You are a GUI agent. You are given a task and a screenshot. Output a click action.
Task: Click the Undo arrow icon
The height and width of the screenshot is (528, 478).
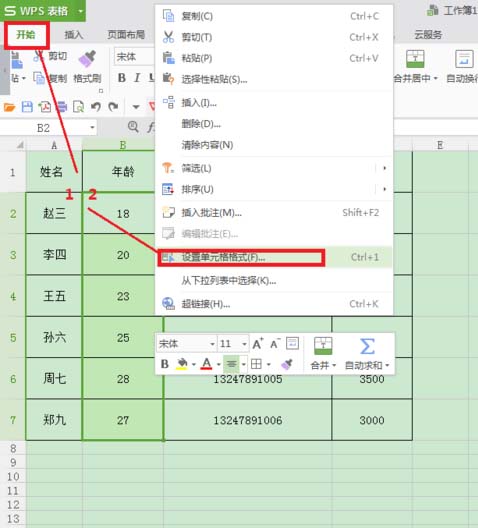coord(96,107)
